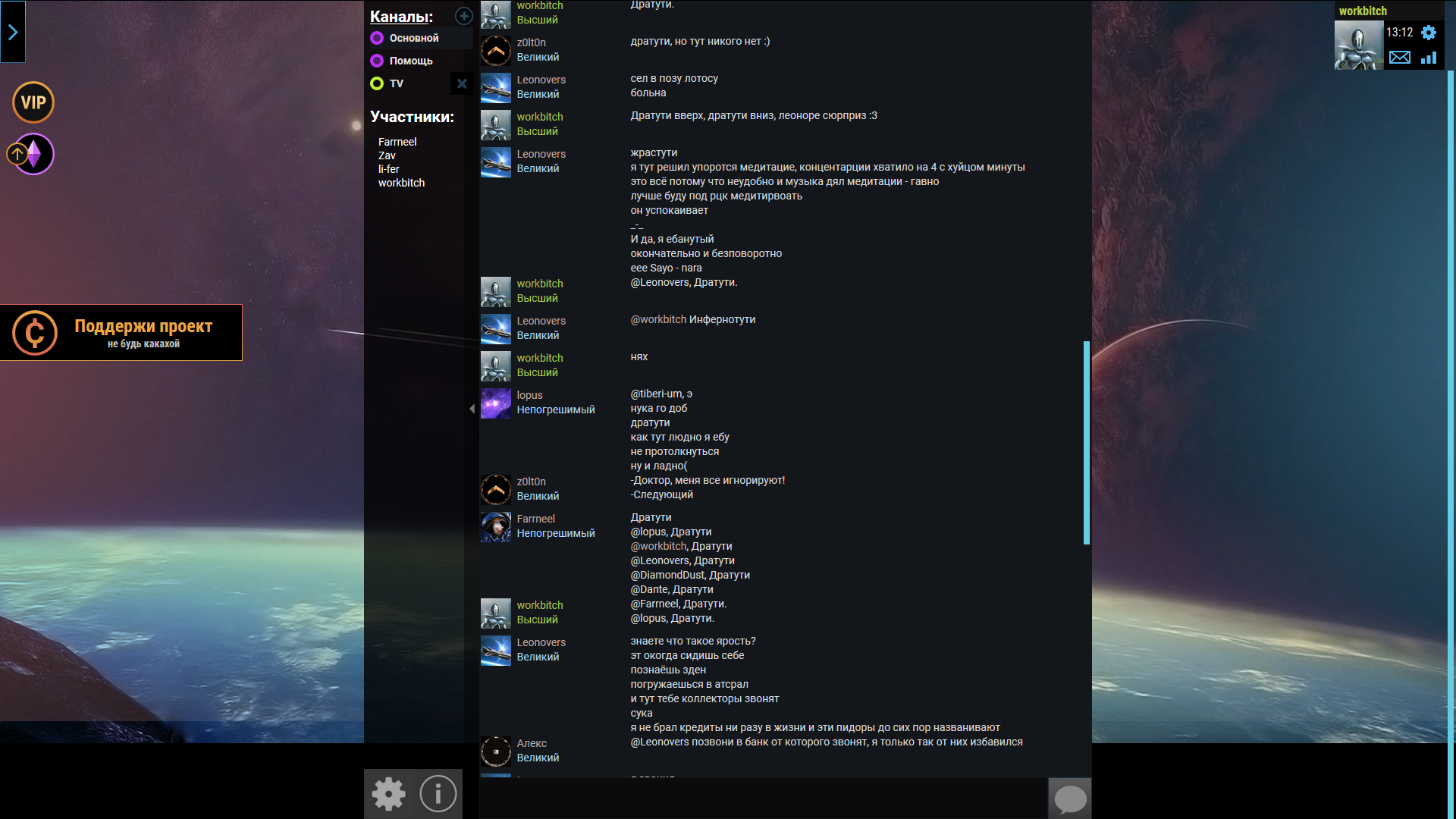Collapse channels panel using small triangle
The image size is (1456, 819).
(x=472, y=409)
